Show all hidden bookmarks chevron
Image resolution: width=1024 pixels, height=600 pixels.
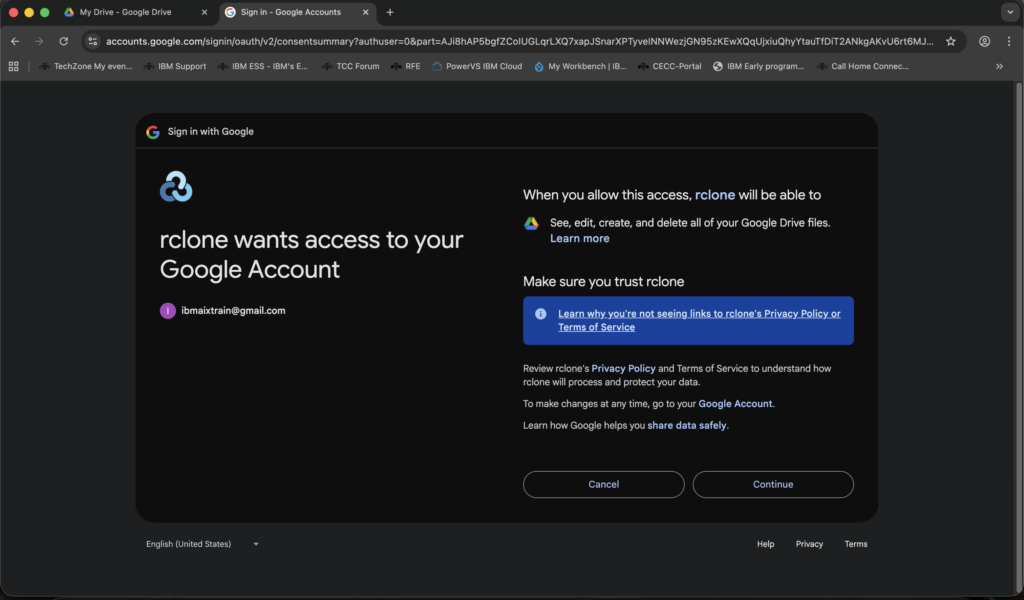(999, 66)
